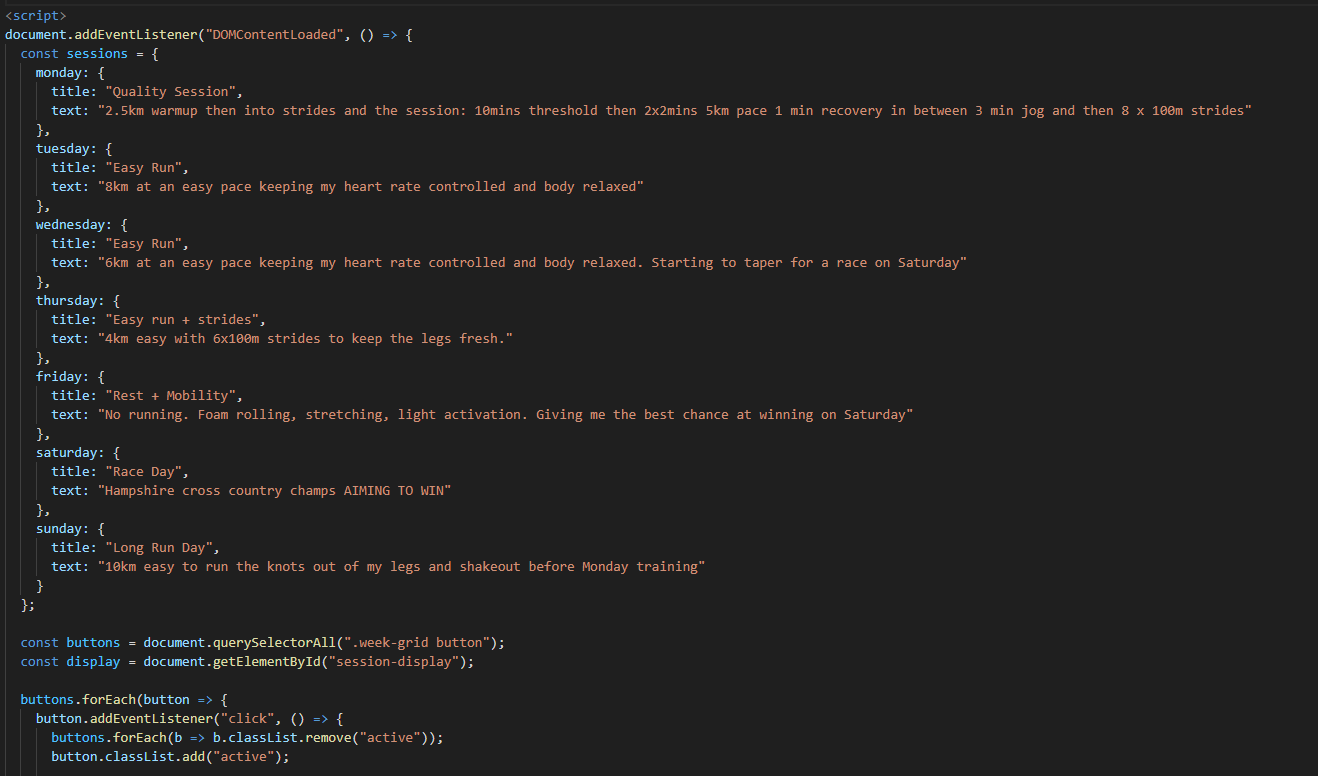Click the monday key in sessions
This screenshot has height=776, width=1318.
(62, 73)
